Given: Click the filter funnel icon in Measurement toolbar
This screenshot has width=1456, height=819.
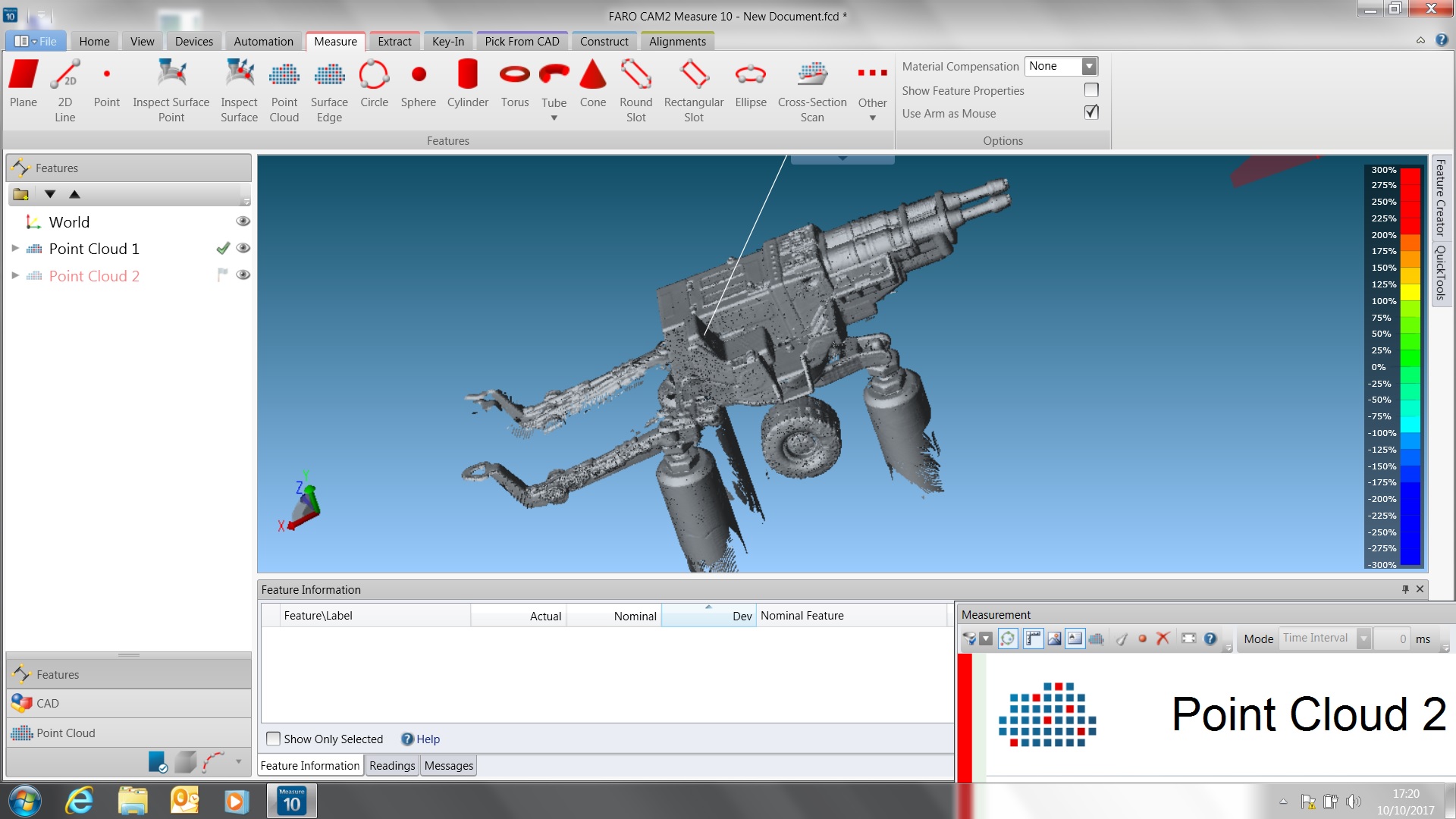Looking at the screenshot, I should coord(969,639).
